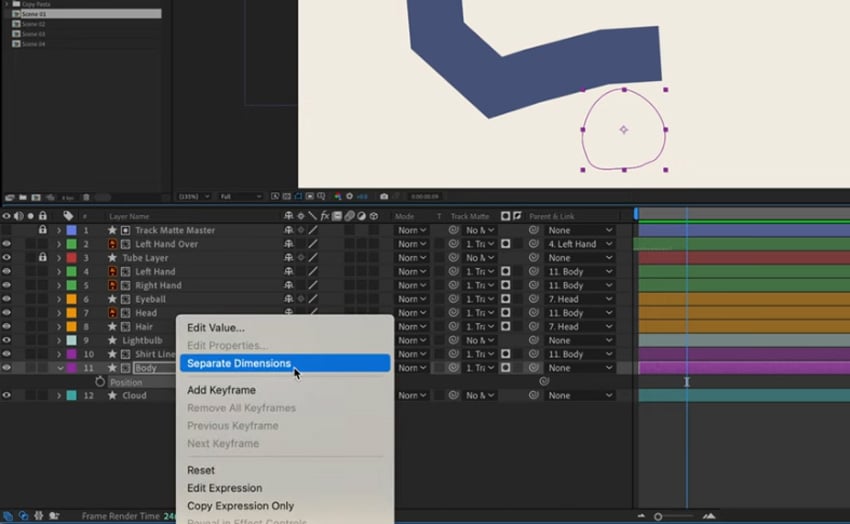Select Edit Expression menu item
The height and width of the screenshot is (524, 850).
click(x=224, y=488)
